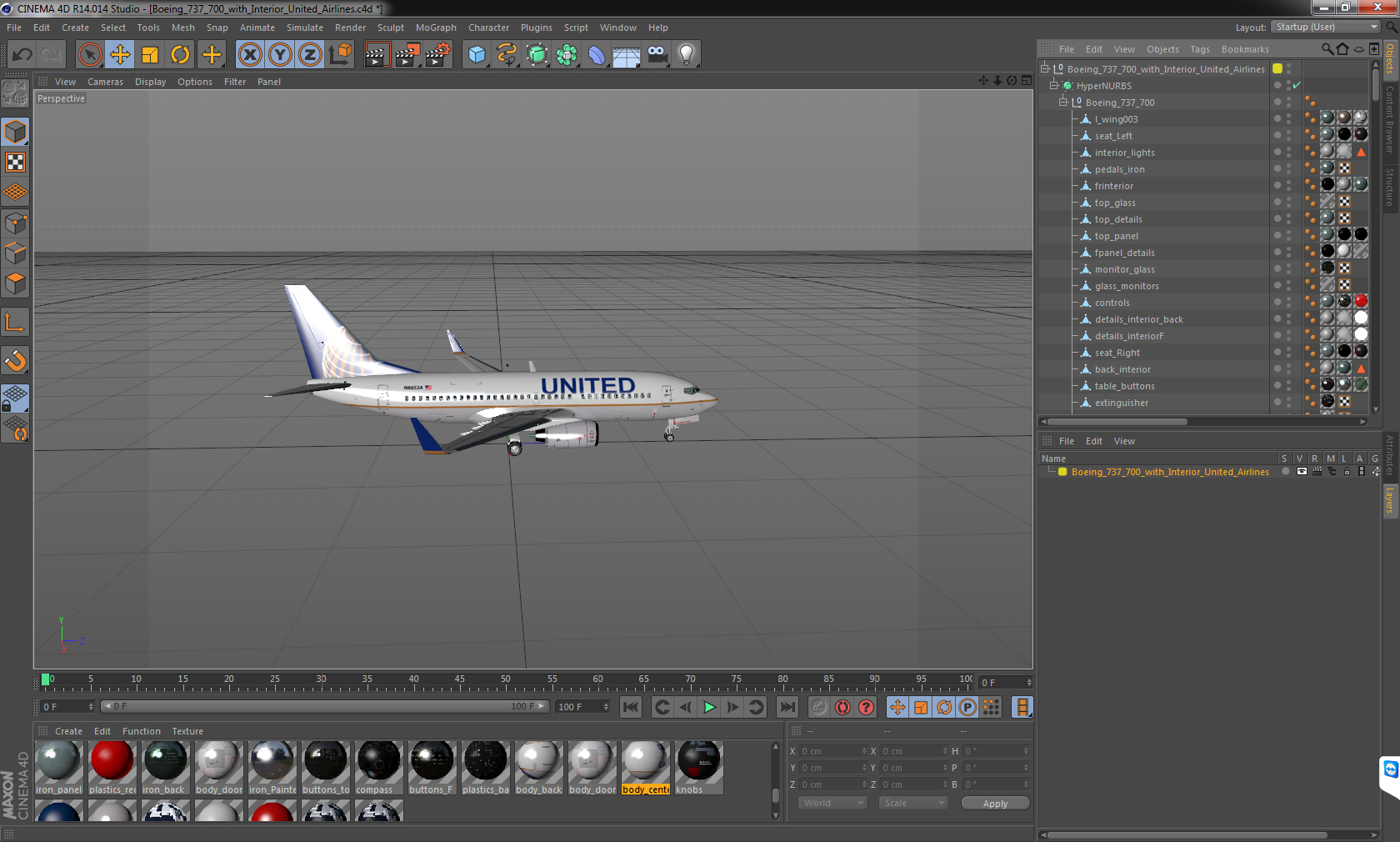
Task: Toggle X axis lock
Action: coord(249,55)
